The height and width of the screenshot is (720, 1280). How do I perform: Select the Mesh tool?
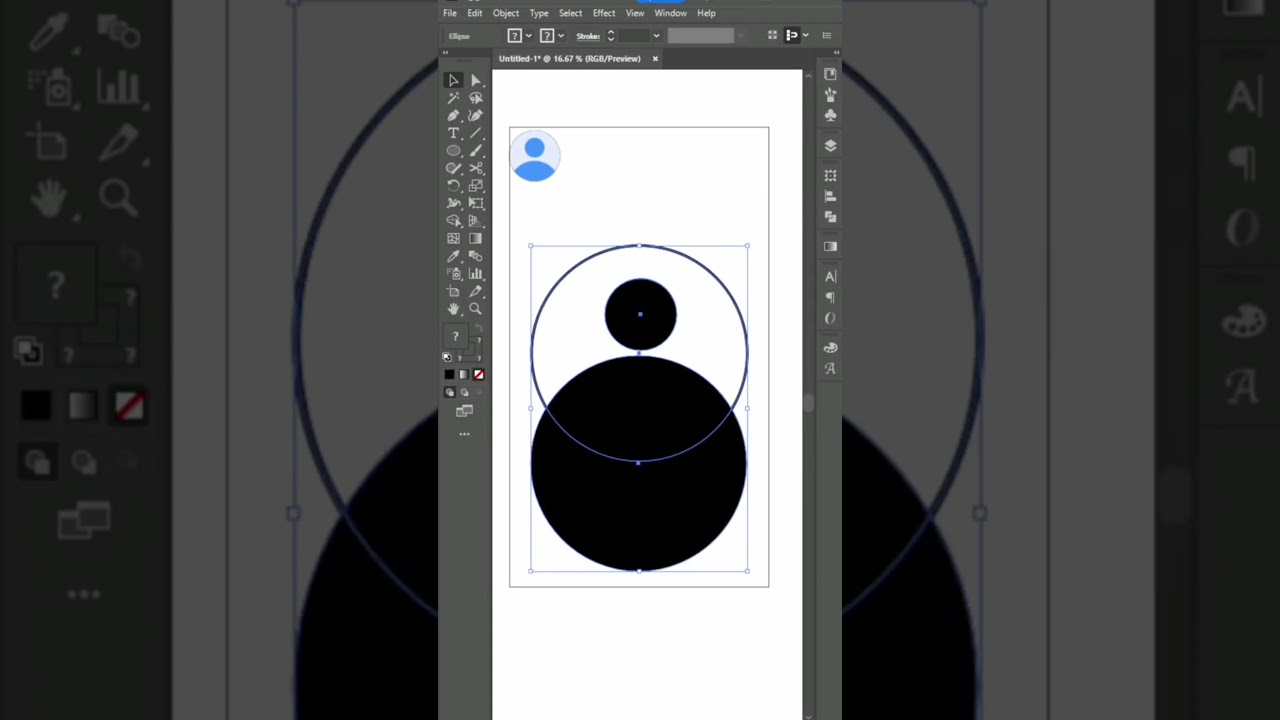(x=453, y=239)
